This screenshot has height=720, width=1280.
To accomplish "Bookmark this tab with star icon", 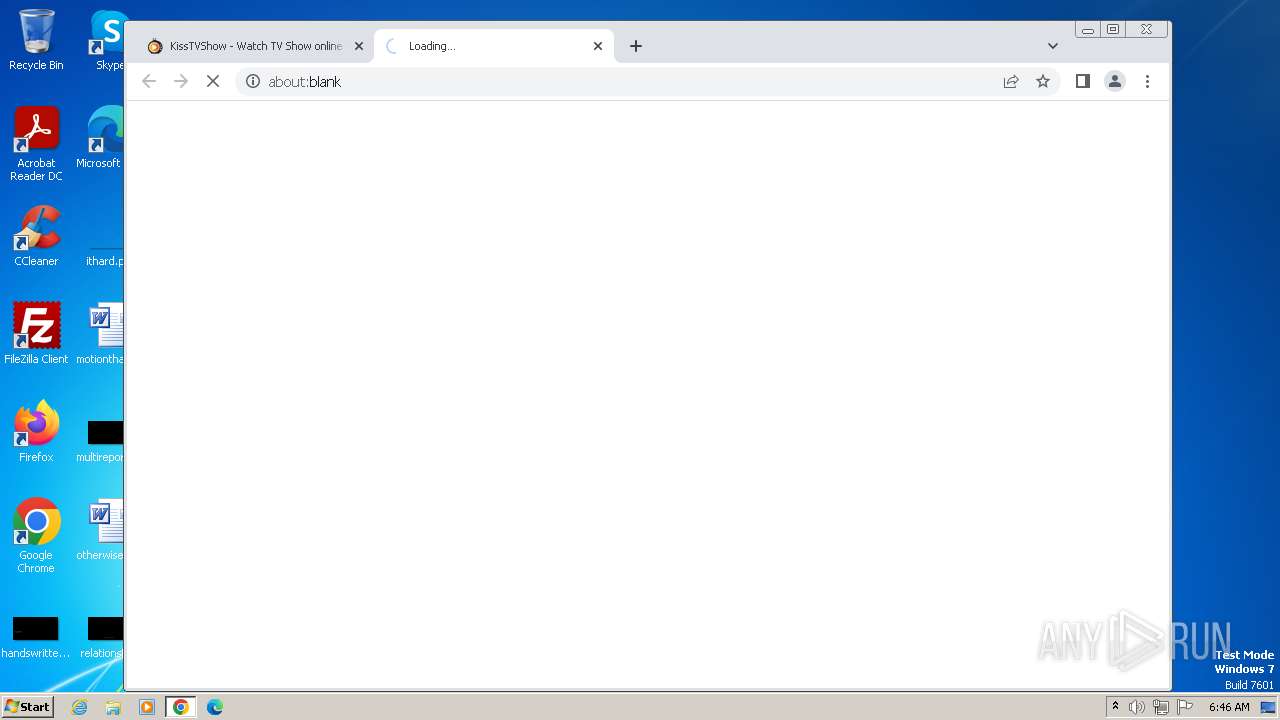I will tap(1043, 81).
